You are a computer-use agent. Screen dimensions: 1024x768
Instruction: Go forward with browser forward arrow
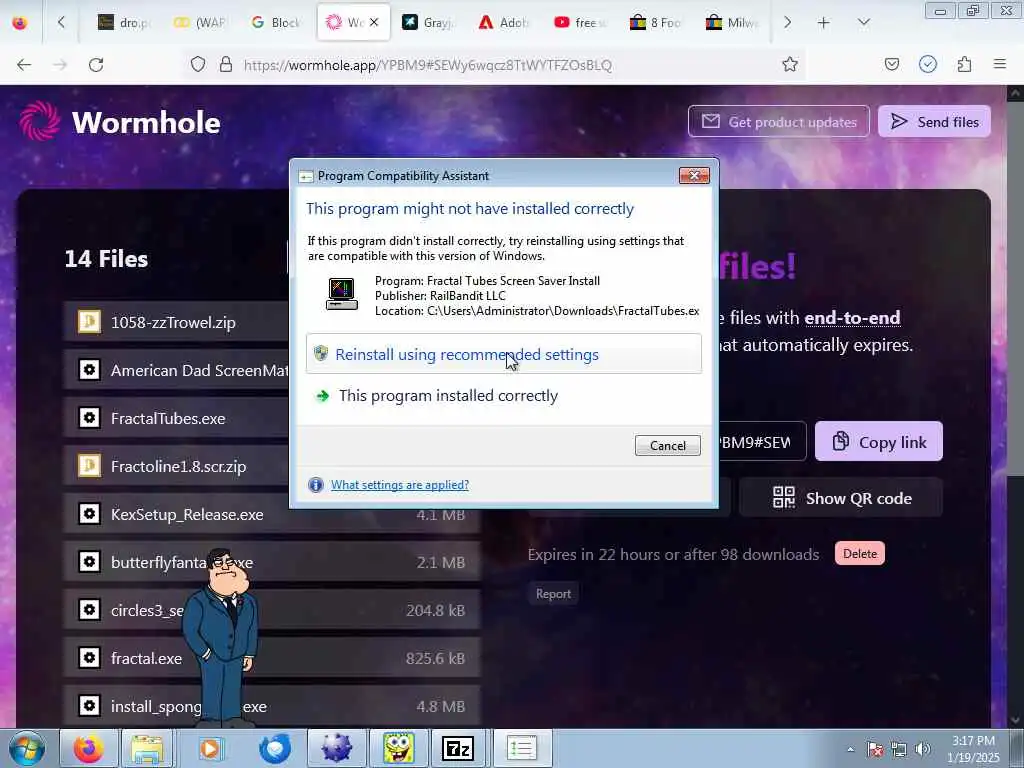(x=60, y=65)
